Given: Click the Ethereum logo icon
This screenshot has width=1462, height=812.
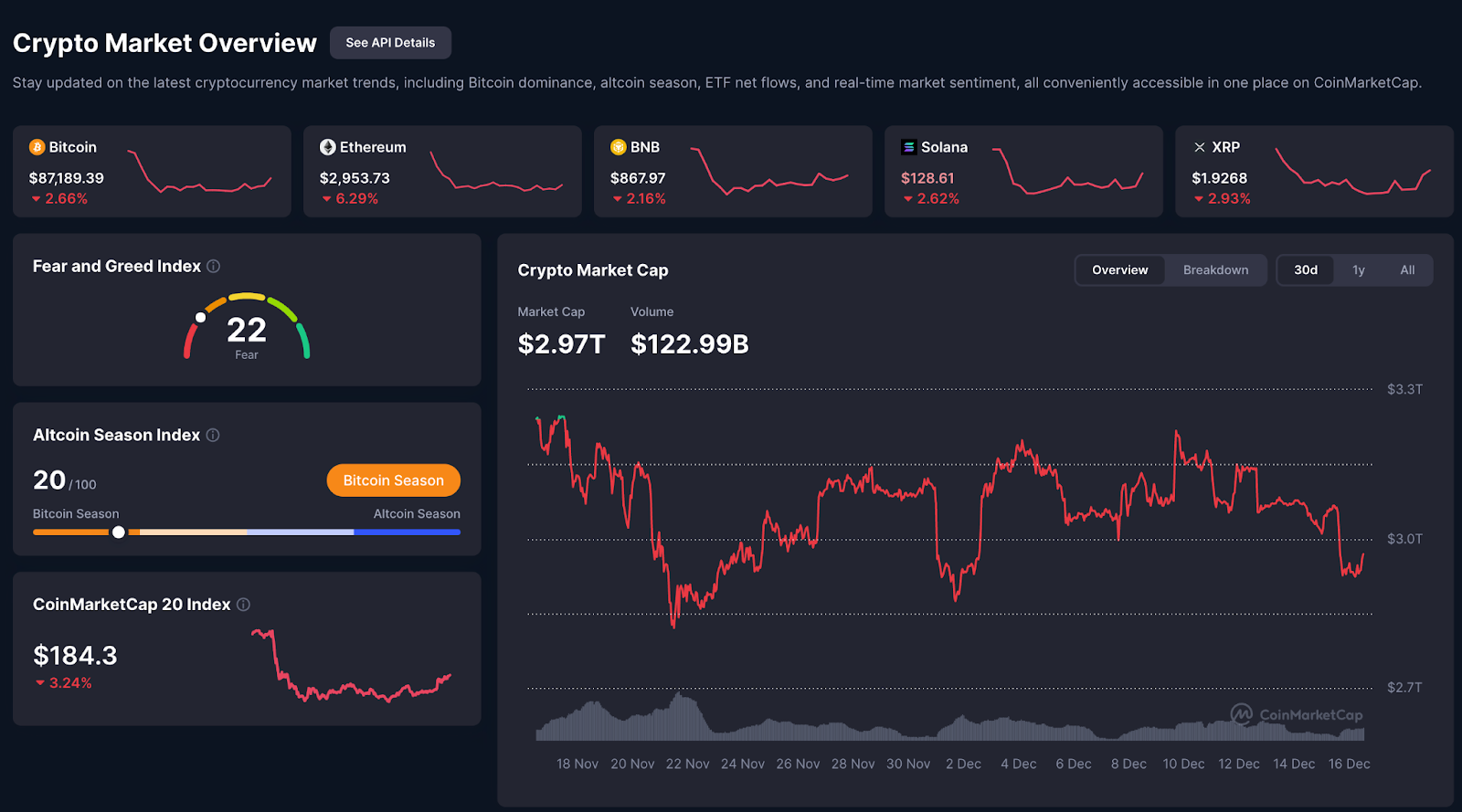Looking at the screenshot, I should [327, 147].
